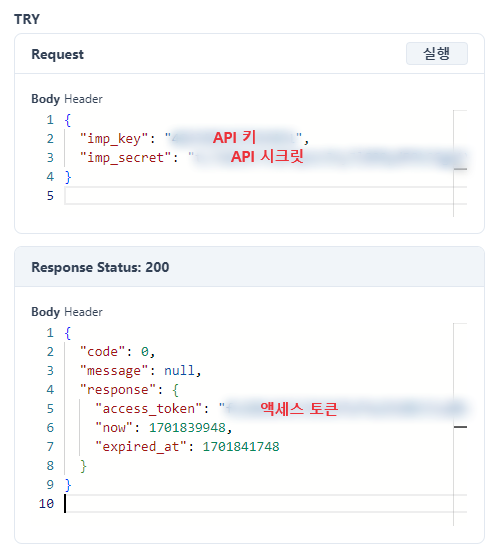Click the expired_at value 1701841748
Image resolution: width=500 pixels, height=559 pixels.
tap(241, 446)
